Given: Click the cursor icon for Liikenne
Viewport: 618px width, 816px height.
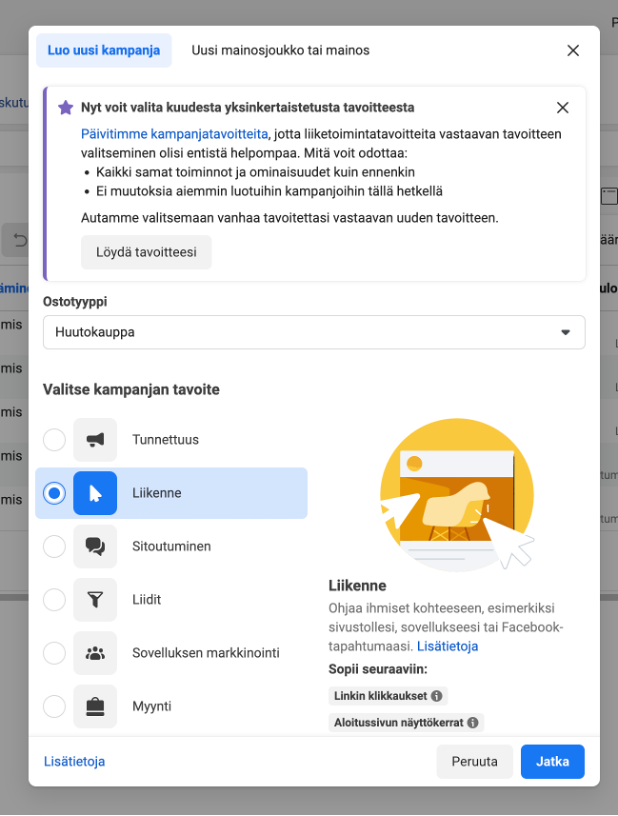Looking at the screenshot, I should point(95,493).
